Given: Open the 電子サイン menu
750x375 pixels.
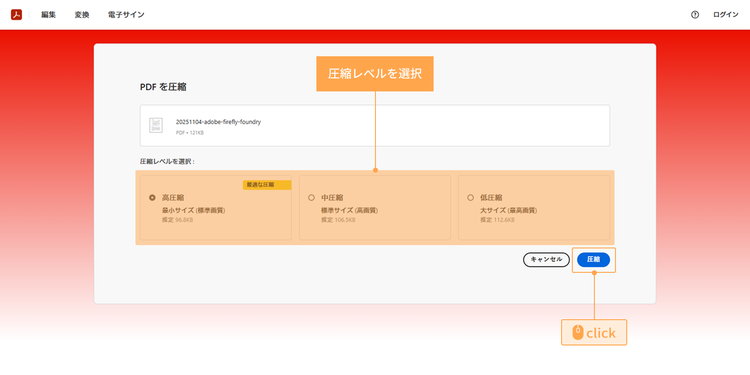Looking at the screenshot, I should [126, 15].
